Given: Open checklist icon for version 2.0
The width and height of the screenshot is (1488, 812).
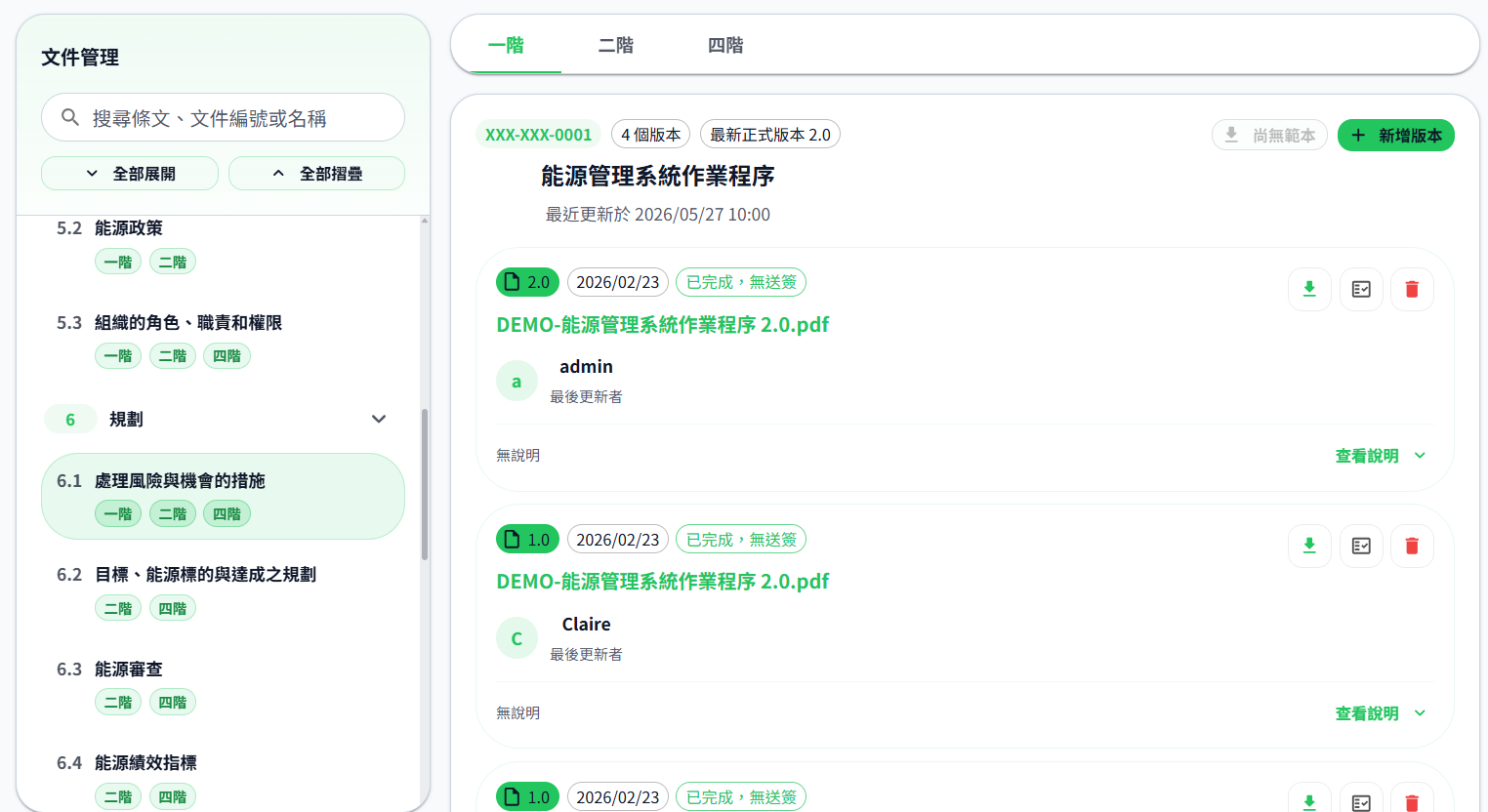Looking at the screenshot, I should 1361,289.
